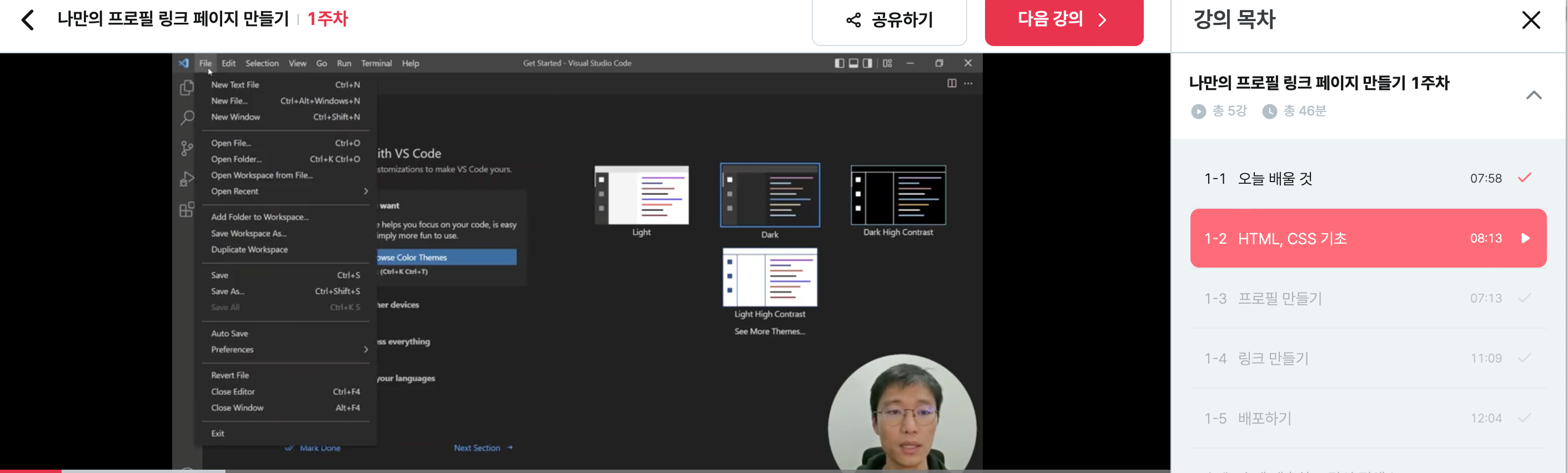Click the checkmark of lesson 1-3
The width and height of the screenshot is (1568, 473).
pyautogui.click(x=1524, y=298)
